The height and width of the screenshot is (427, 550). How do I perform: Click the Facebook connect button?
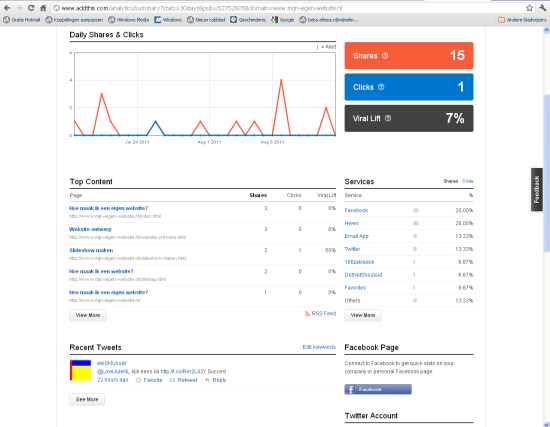point(378,389)
